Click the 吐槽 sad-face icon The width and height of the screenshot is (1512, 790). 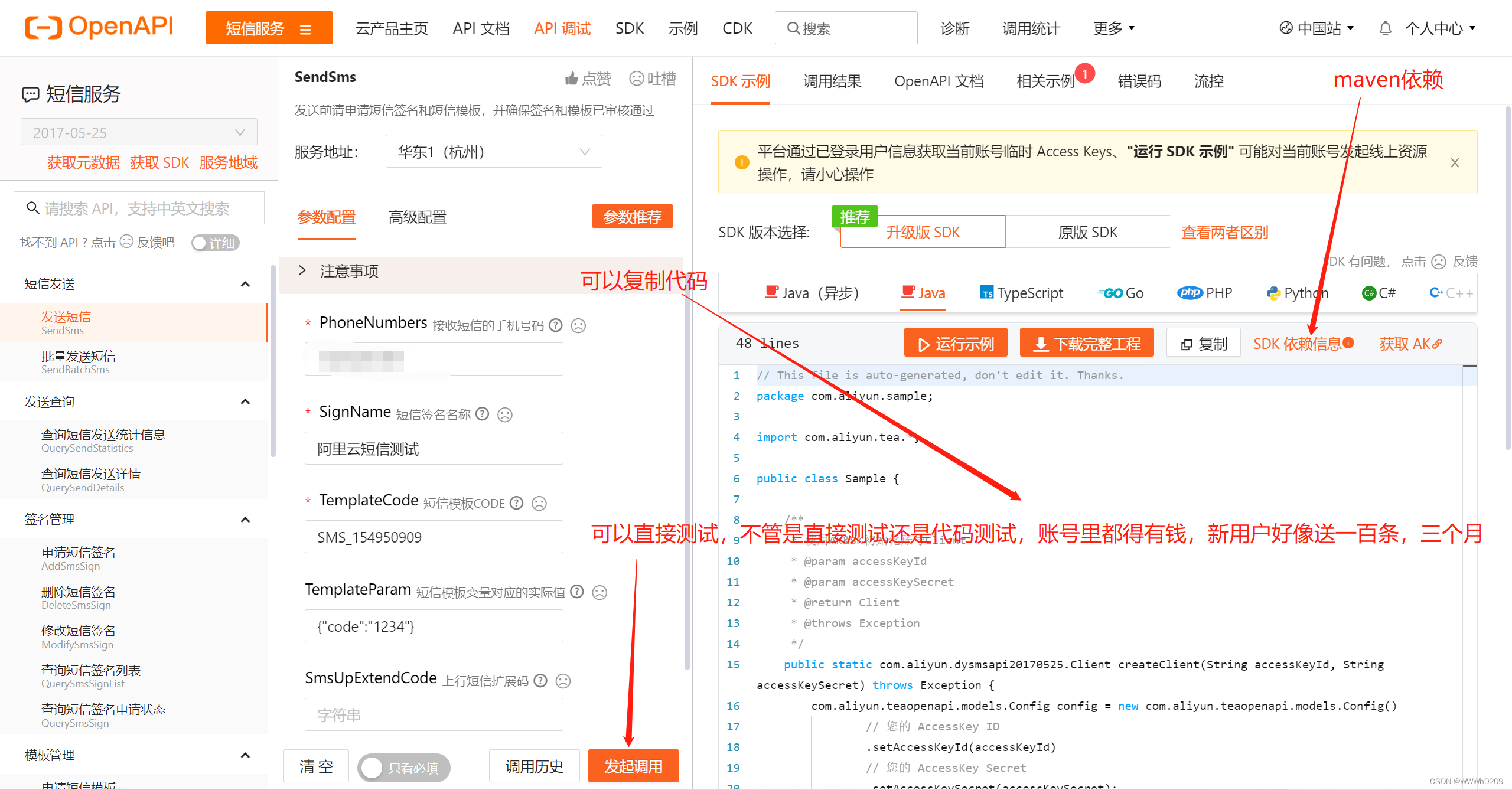coord(636,79)
